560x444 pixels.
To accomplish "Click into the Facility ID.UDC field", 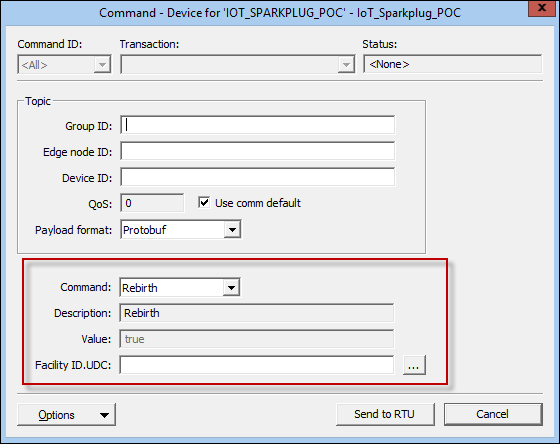I will [257, 365].
